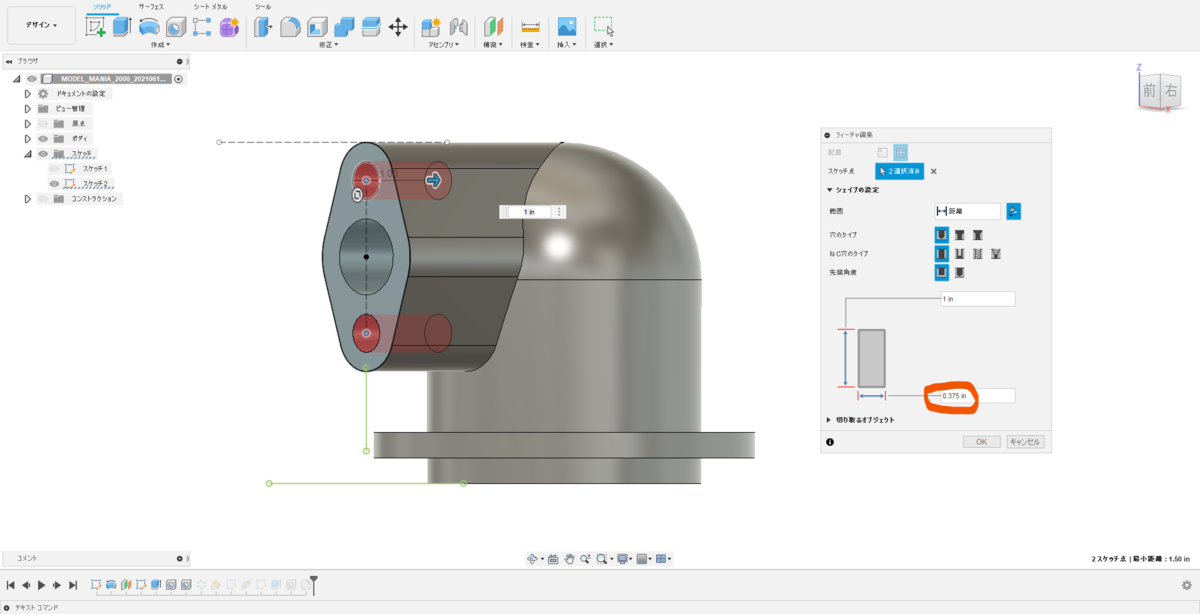Toggle visibility of 原点 folder

(43, 123)
